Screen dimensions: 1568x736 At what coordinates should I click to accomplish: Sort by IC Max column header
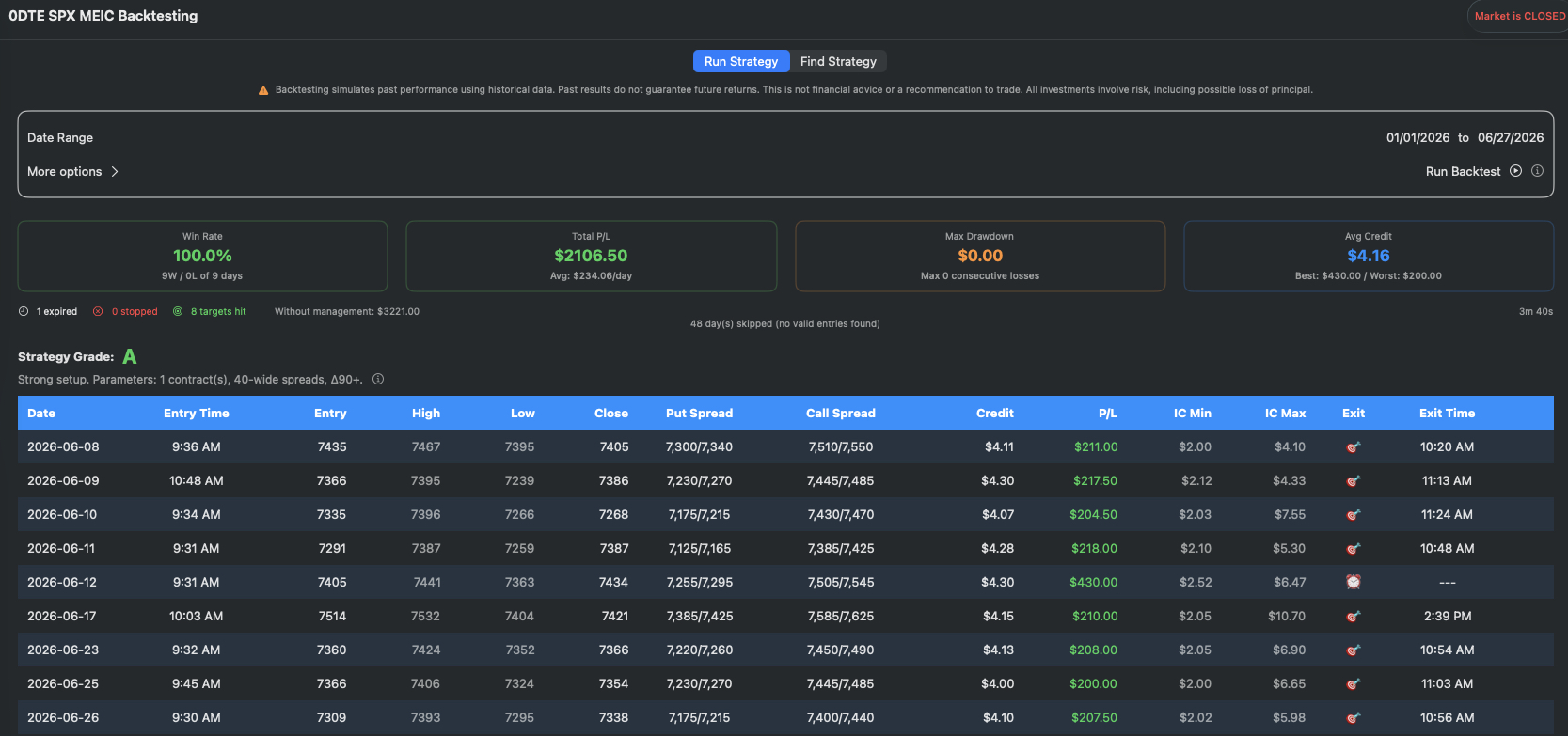tap(1285, 413)
